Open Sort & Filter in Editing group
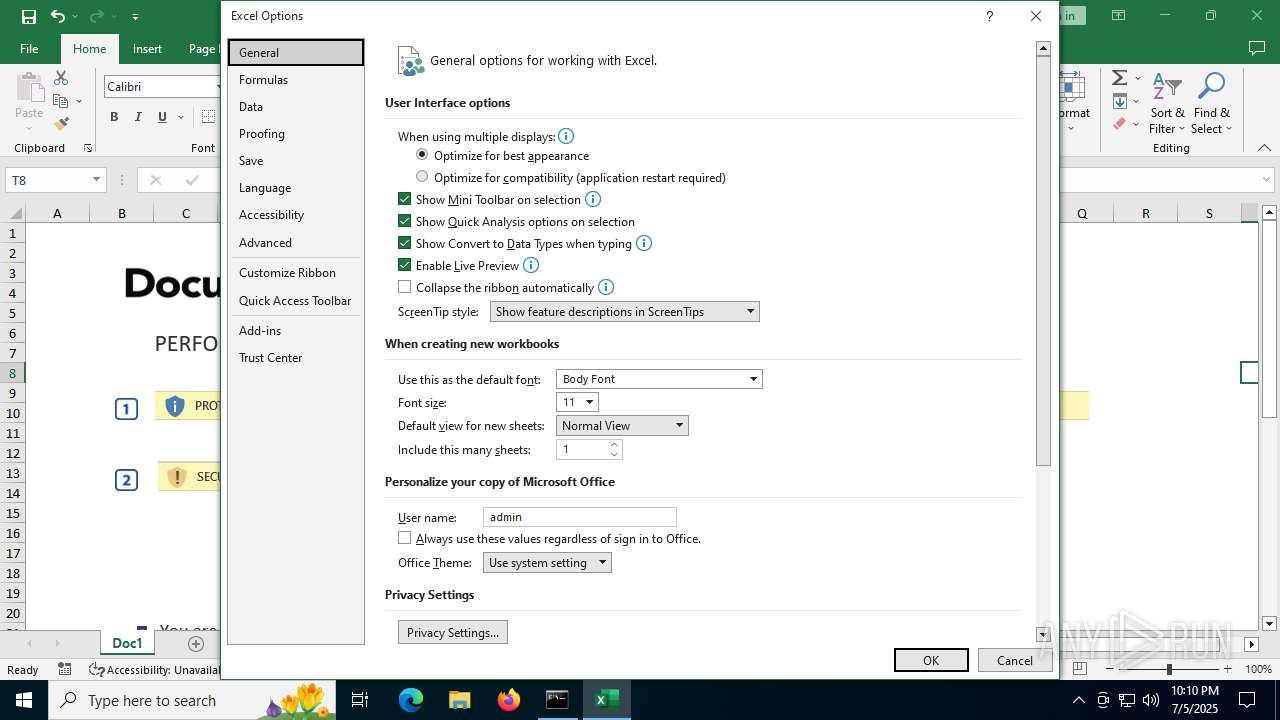 [x=1167, y=103]
